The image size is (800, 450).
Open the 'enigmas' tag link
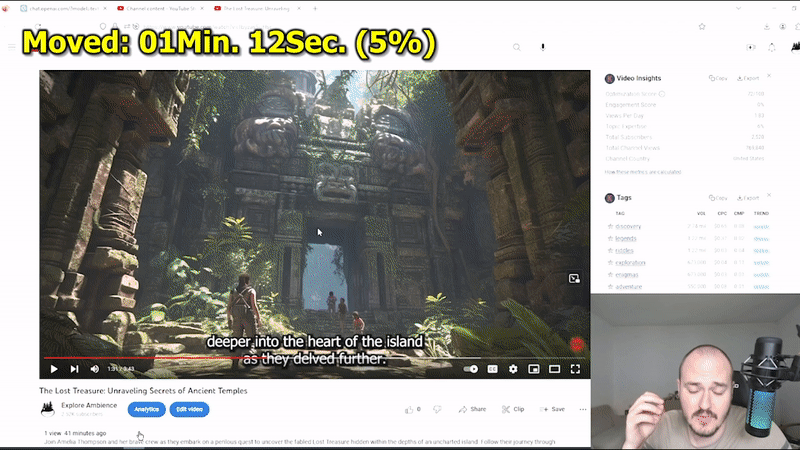627,274
